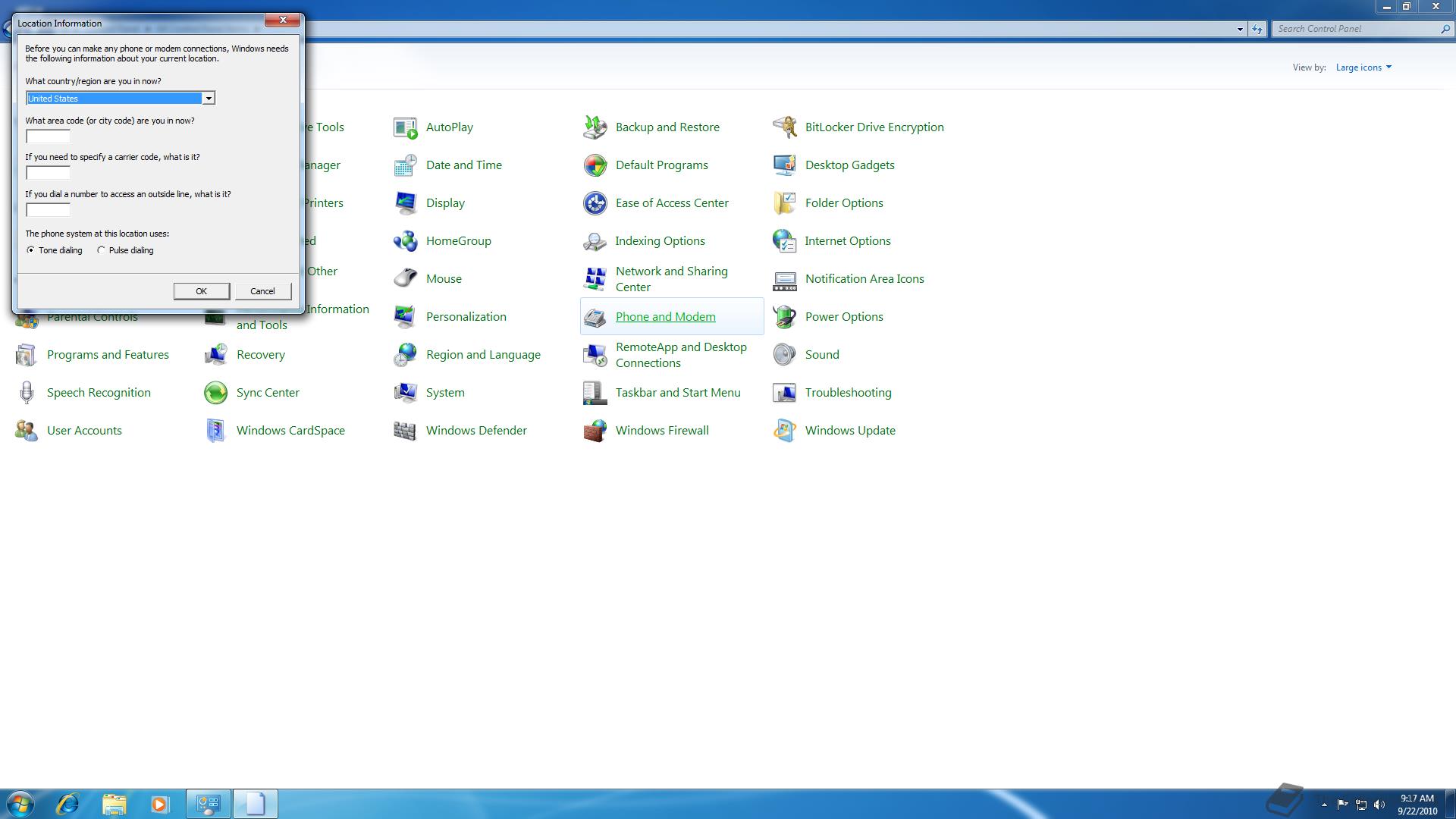Image resolution: width=1456 pixels, height=819 pixels.
Task: Open the Mouse settings icon
Action: click(405, 279)
